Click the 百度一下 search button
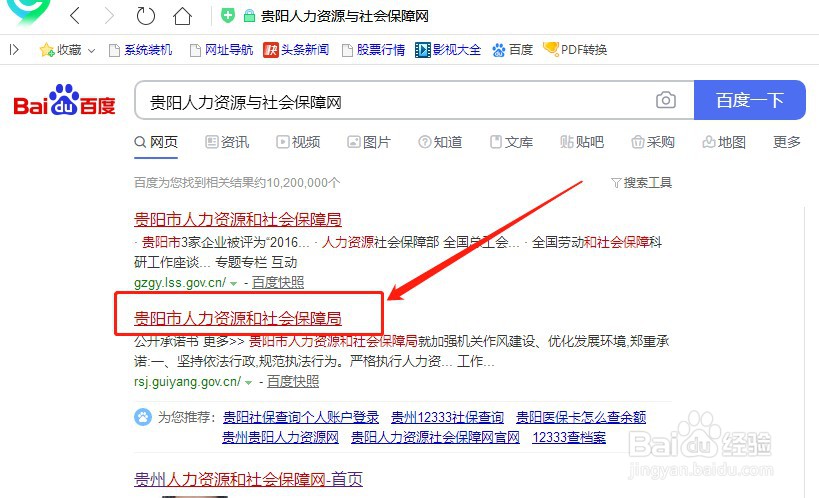The image size is (819, 498). point(750,100)
